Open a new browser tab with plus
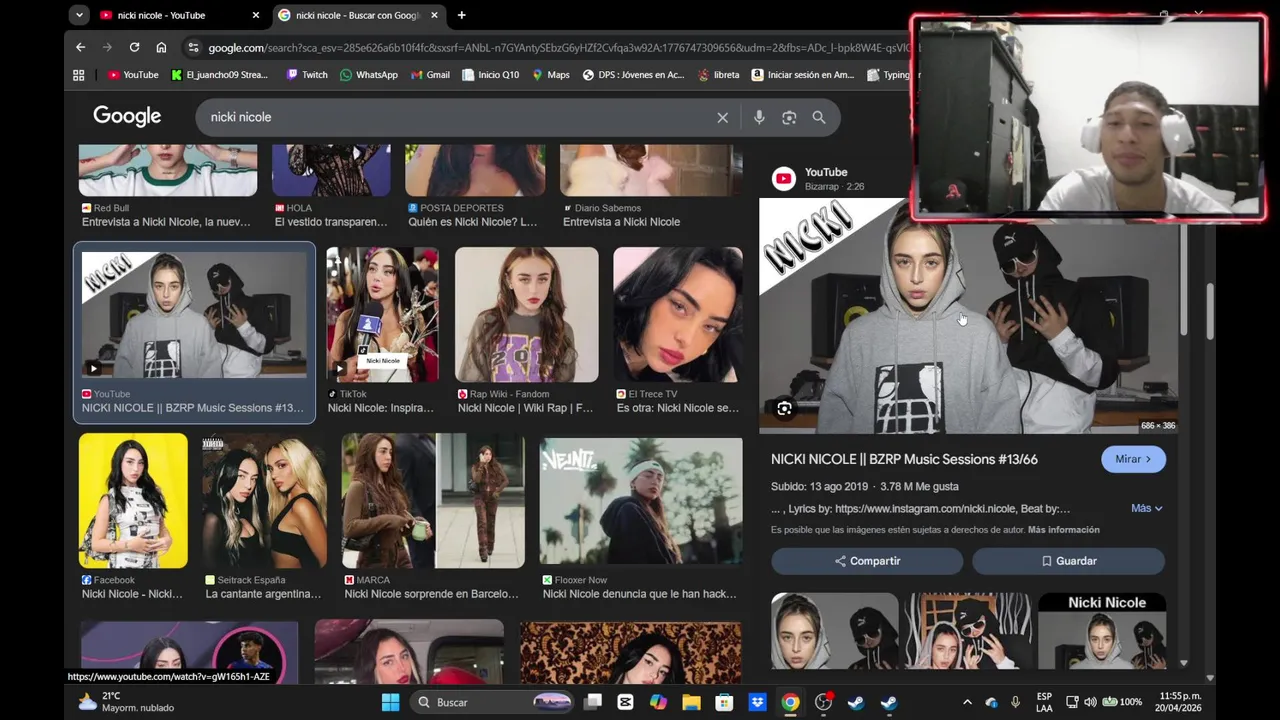 point(461,15)
